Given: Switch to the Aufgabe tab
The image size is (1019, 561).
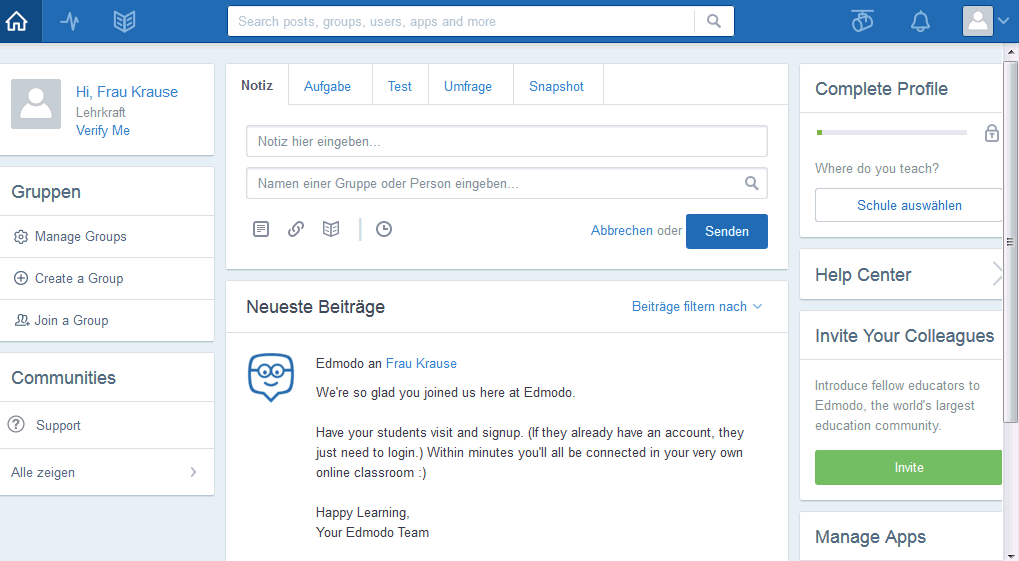Looking at the screenshot, I should tap(328, 86).
